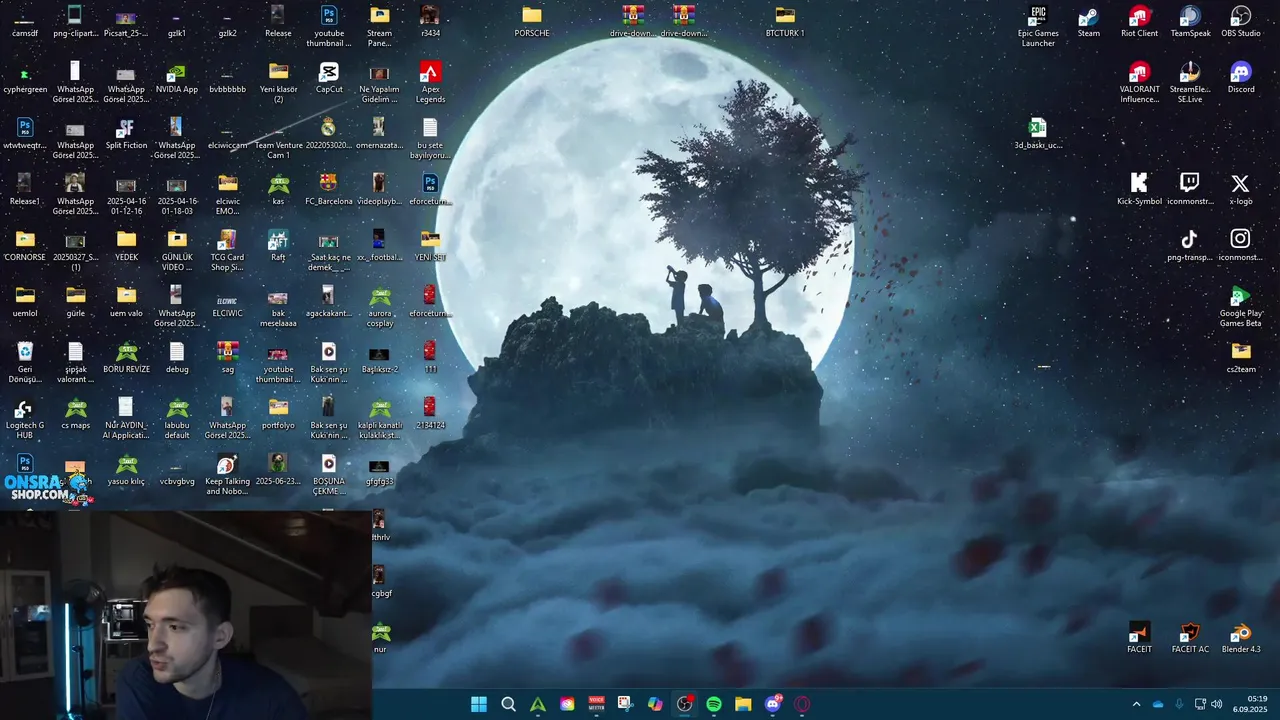Image resolution: width=1280 pixels, height=720 pixels.
Task: Select the 3d_baski Excel file icon
Action: click(x=1038, y=134)
